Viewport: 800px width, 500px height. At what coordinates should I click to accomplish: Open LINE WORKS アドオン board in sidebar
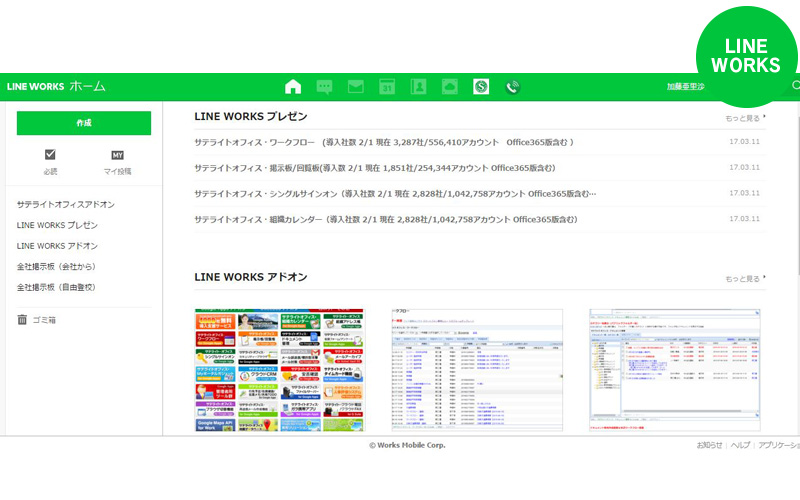tap(57, 246)
